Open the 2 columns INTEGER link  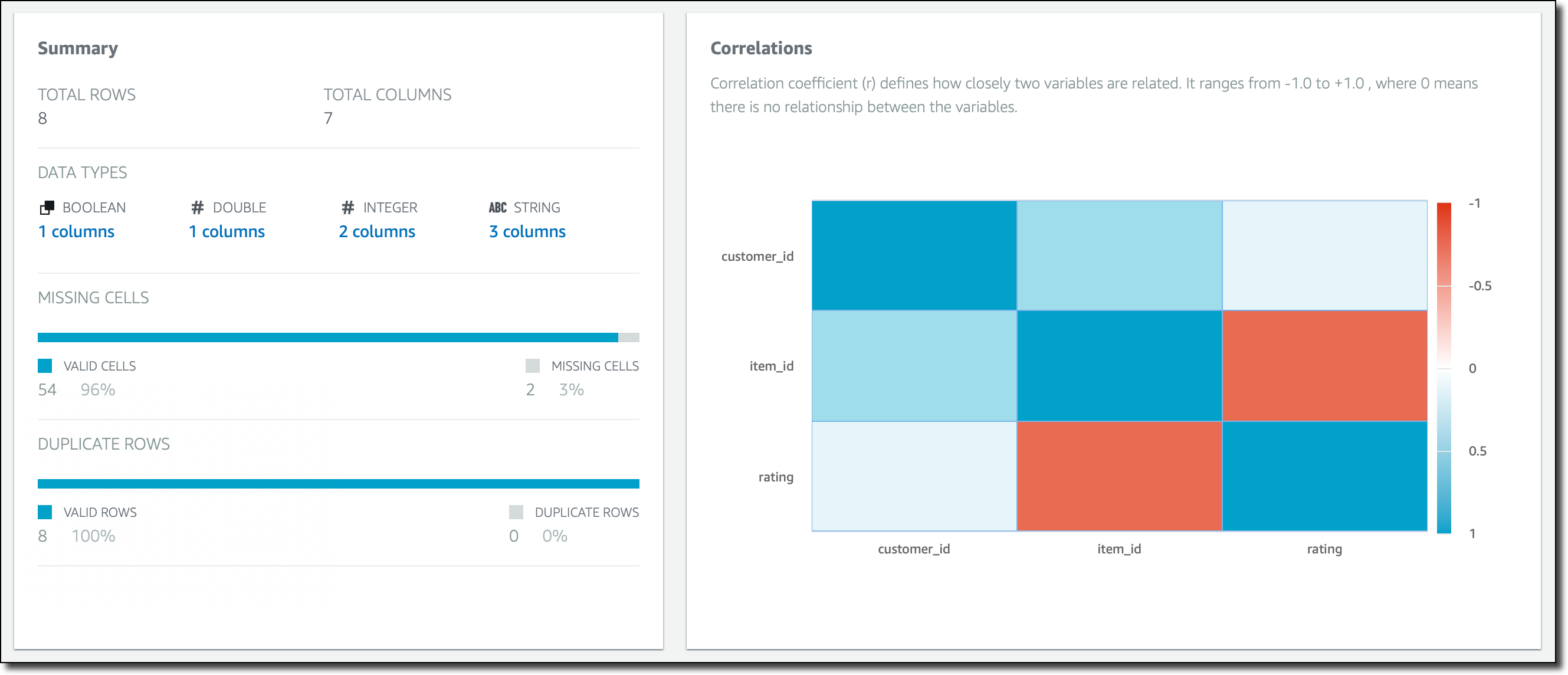[x=377, y=232]
